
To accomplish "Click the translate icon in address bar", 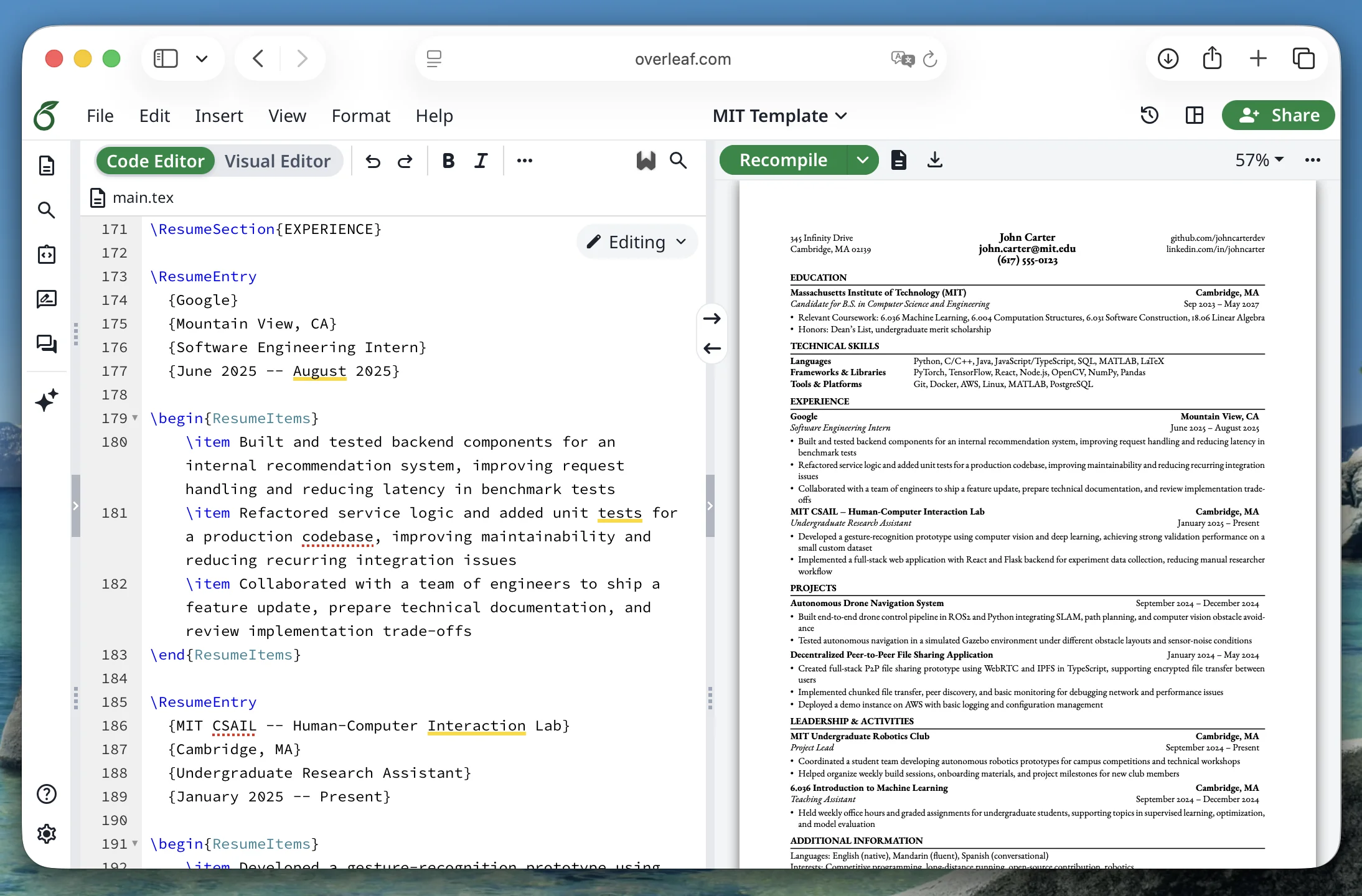I will pyautogui.click(x=902, y=59).
